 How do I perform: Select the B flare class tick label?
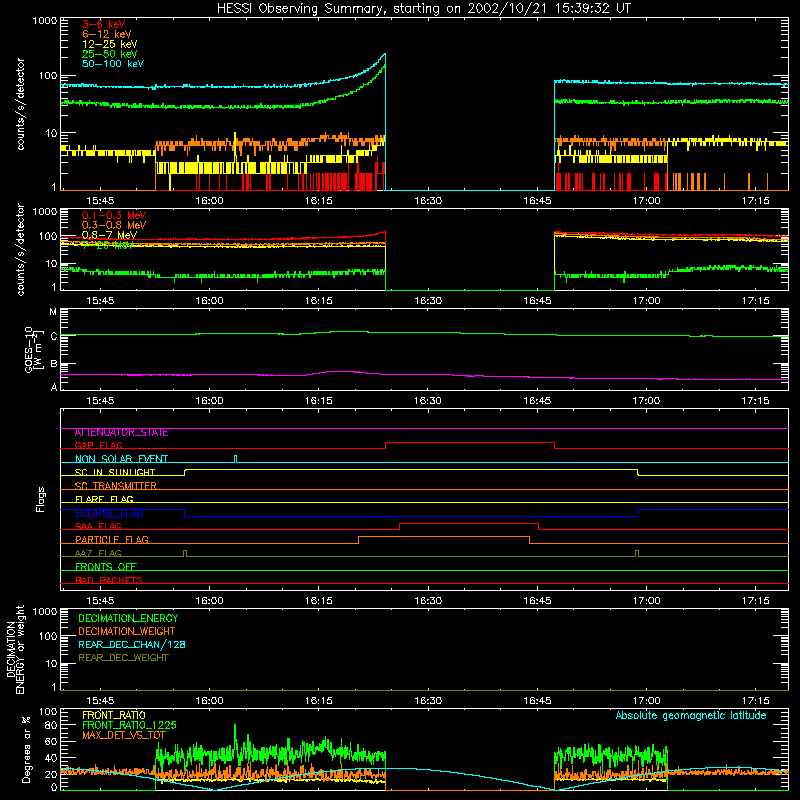pos(54,364)
